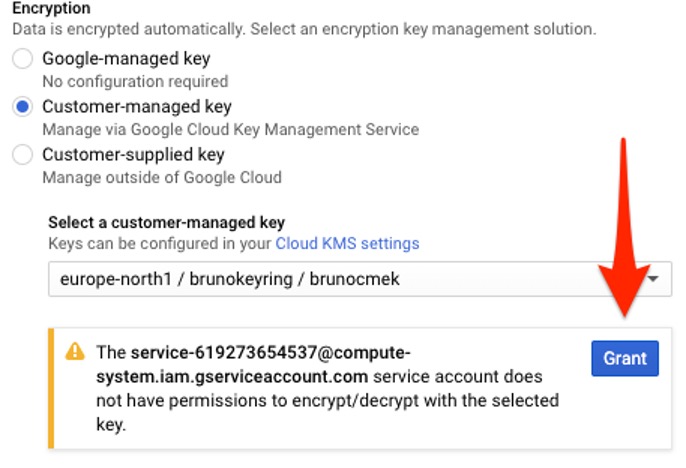686x468 pixels.
Task: Click the "Customer-supplied key" label text
Action: 133,155
